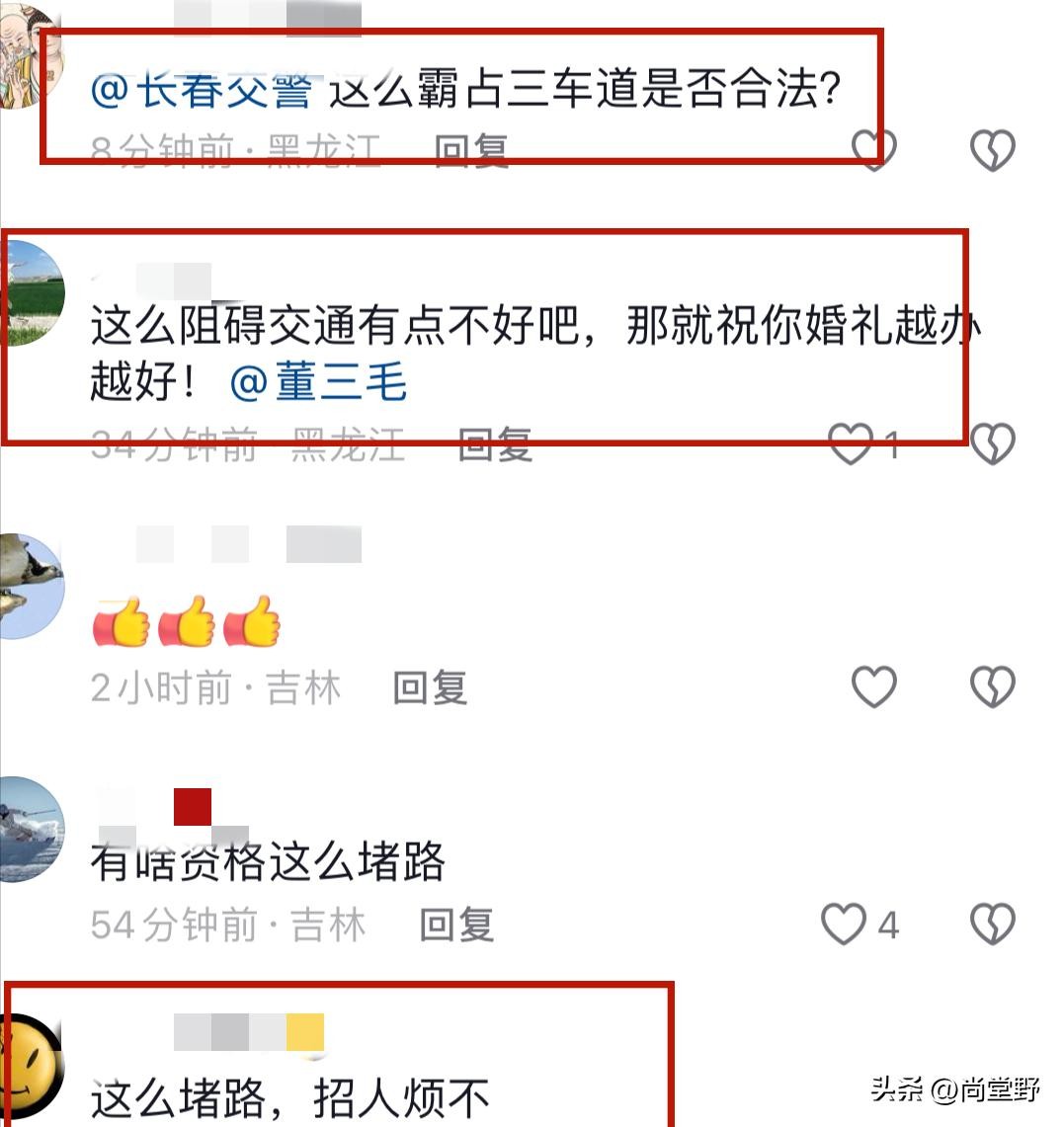Image resolution: width=1064 pixels, height=1127 pixels.
Task: Open the @长春交警 mention link
Action: (202, 91)
